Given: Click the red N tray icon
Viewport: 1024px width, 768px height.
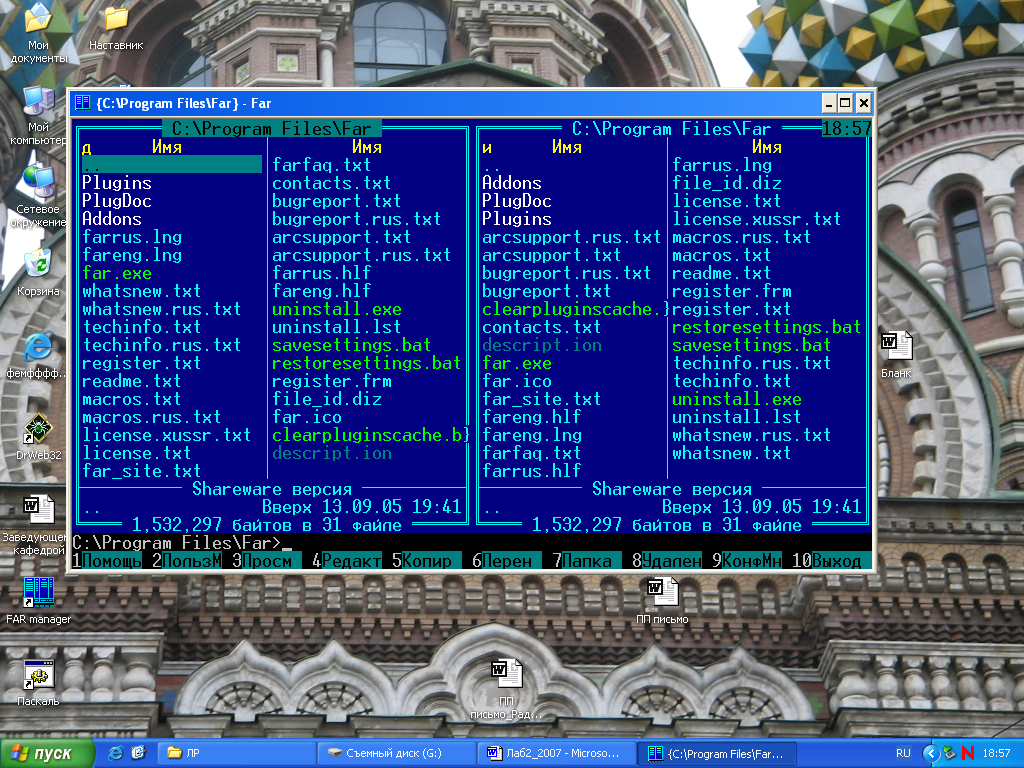Looking at the screenshot, I should click(x=968, y=753).
